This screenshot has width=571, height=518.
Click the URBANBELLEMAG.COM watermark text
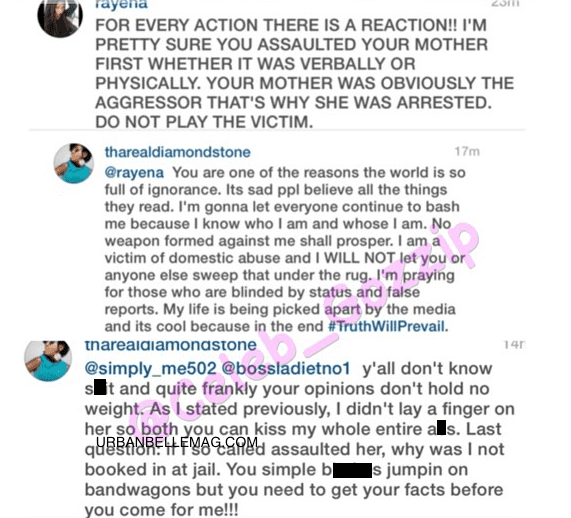[177, 442]
